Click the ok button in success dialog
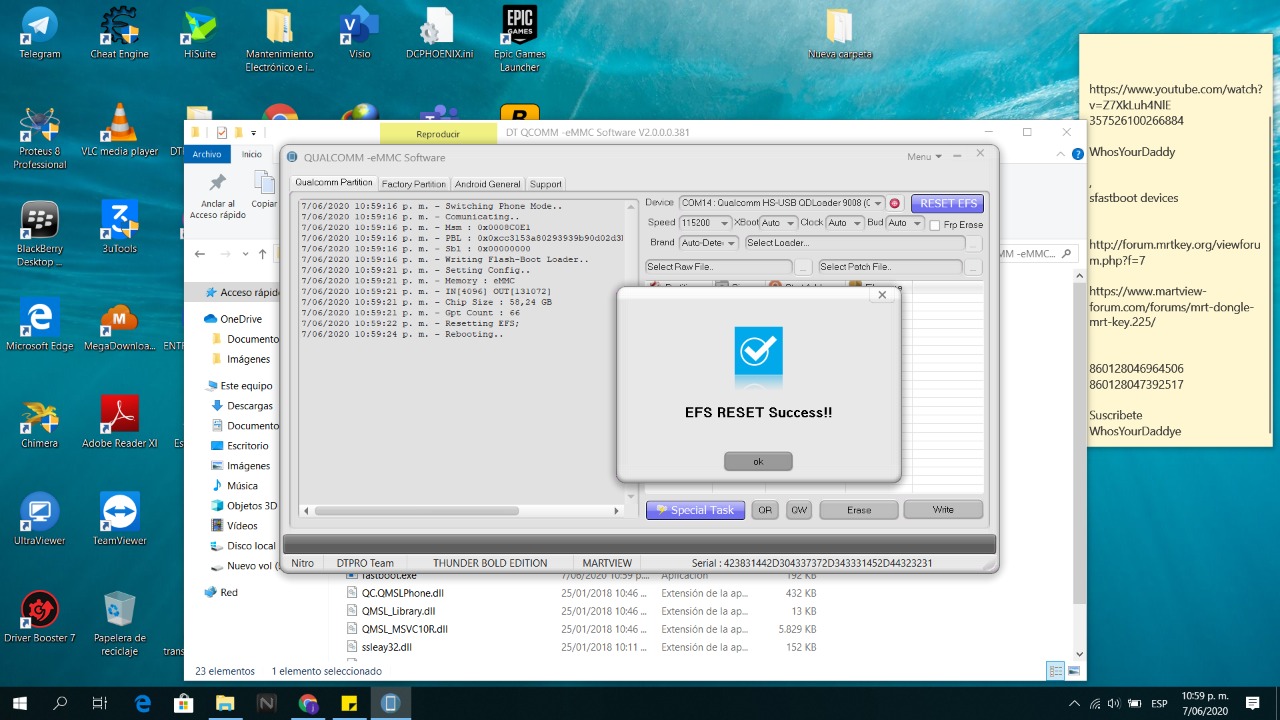 click(758, 461)
